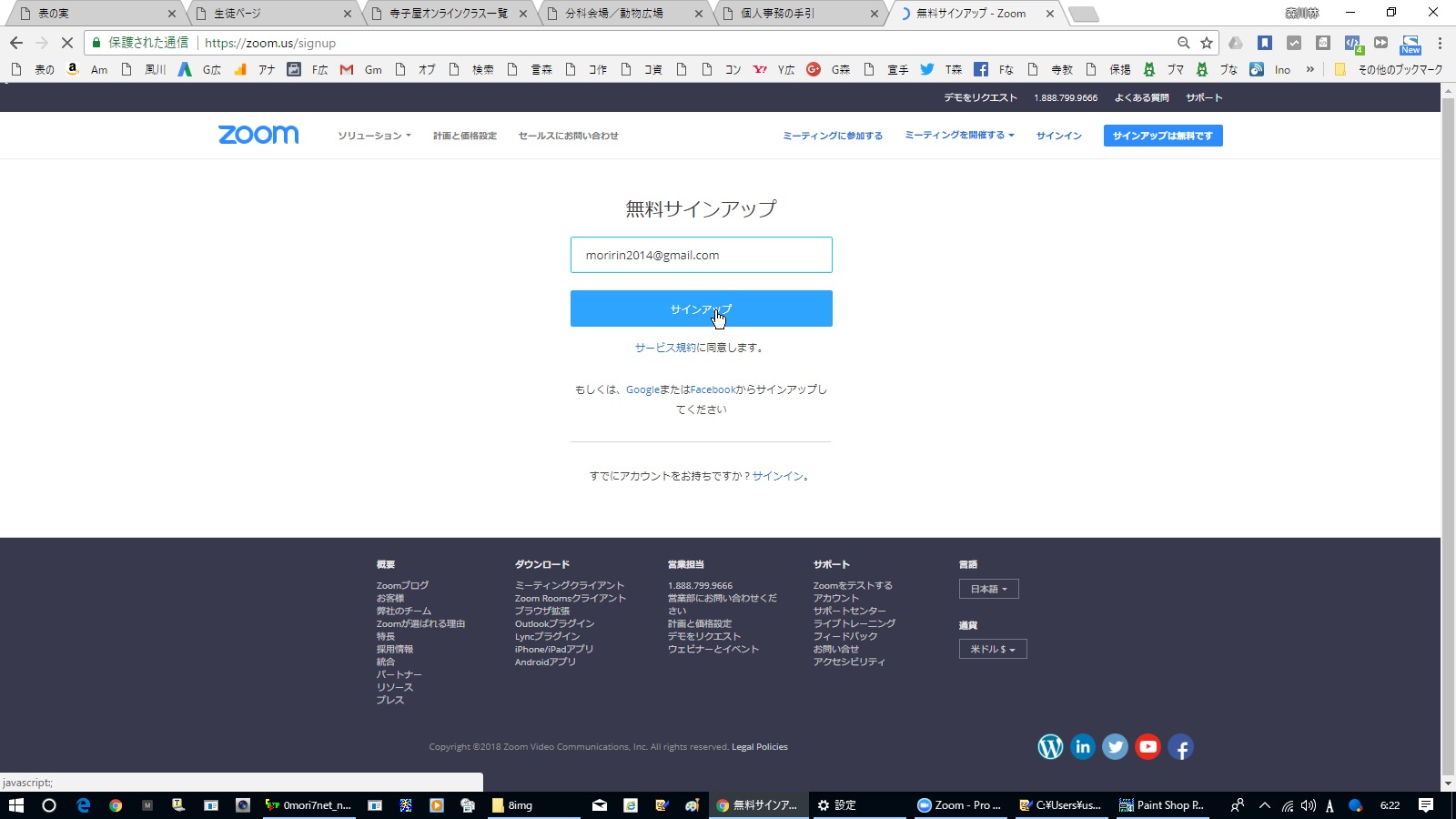Open the Twitter social icon in the footer
The width and height of the screenshot is (1456, 819).
coord(1116,747)
